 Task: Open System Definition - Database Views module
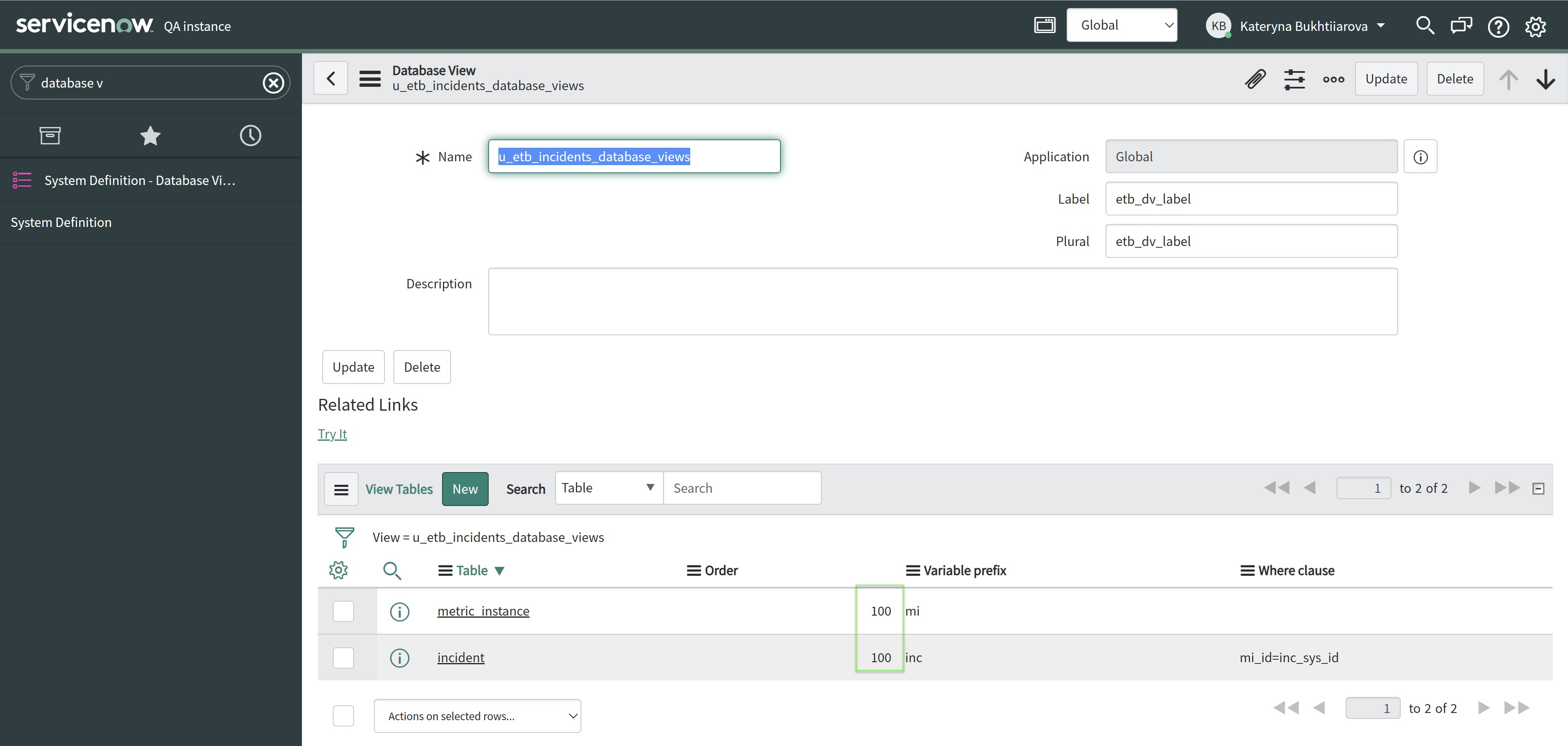(139, 181)
